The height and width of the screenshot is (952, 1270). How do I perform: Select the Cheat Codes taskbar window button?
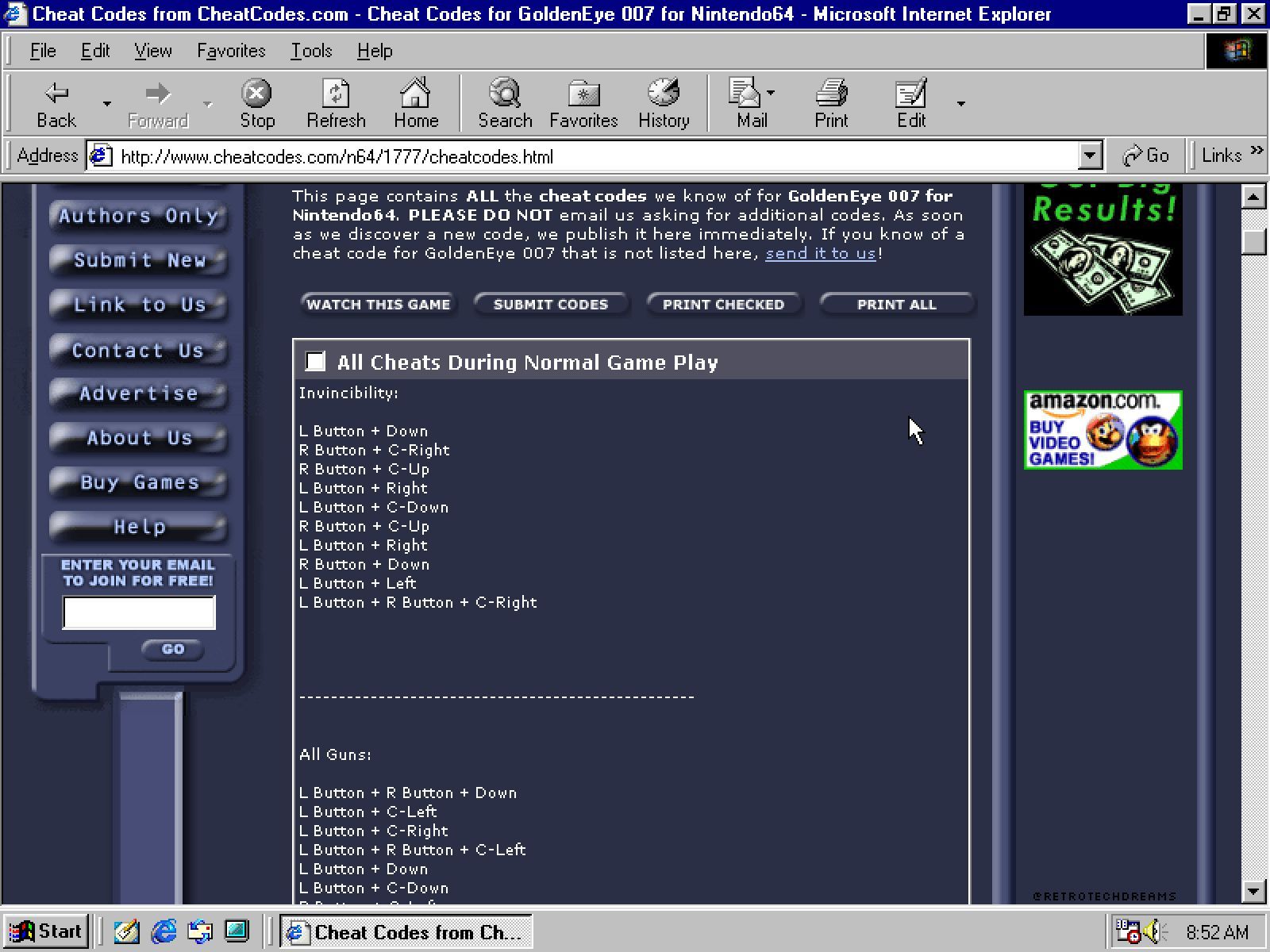coord(406,932)
